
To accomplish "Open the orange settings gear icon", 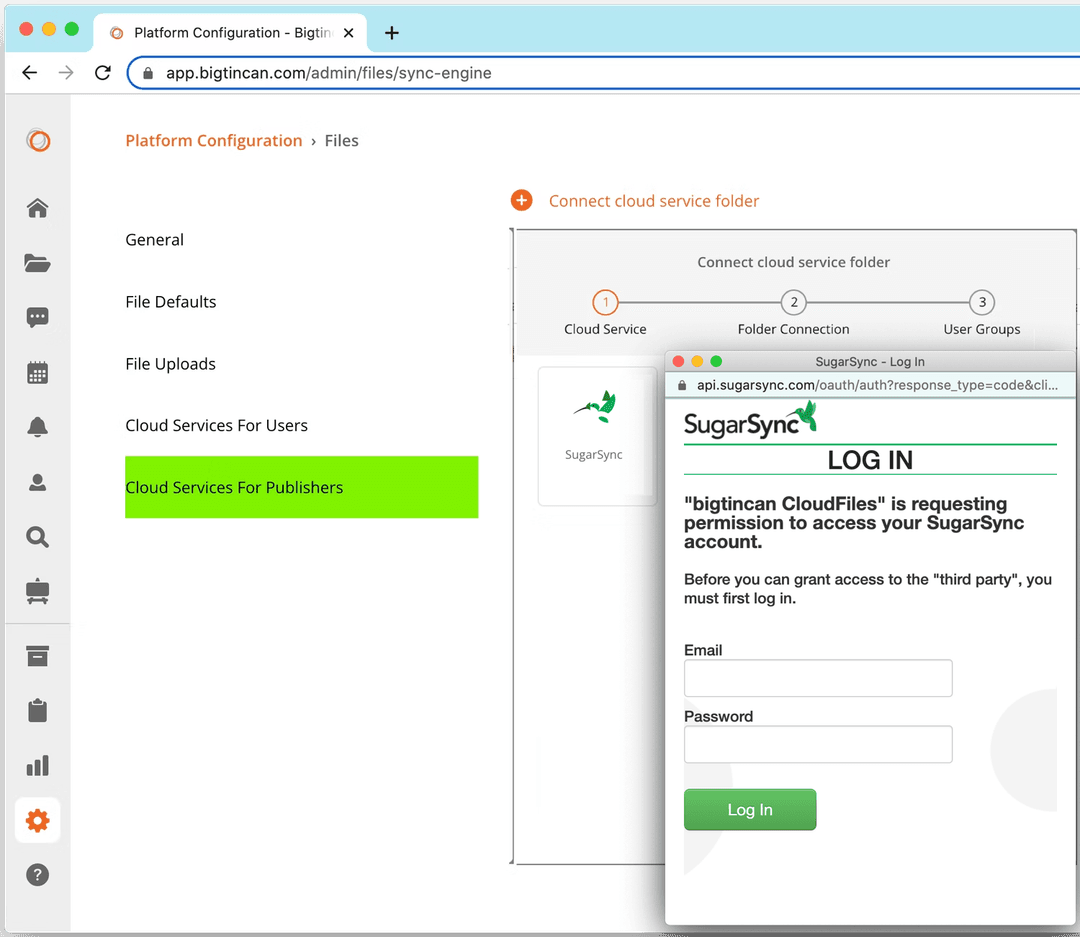I will point(37,821).
